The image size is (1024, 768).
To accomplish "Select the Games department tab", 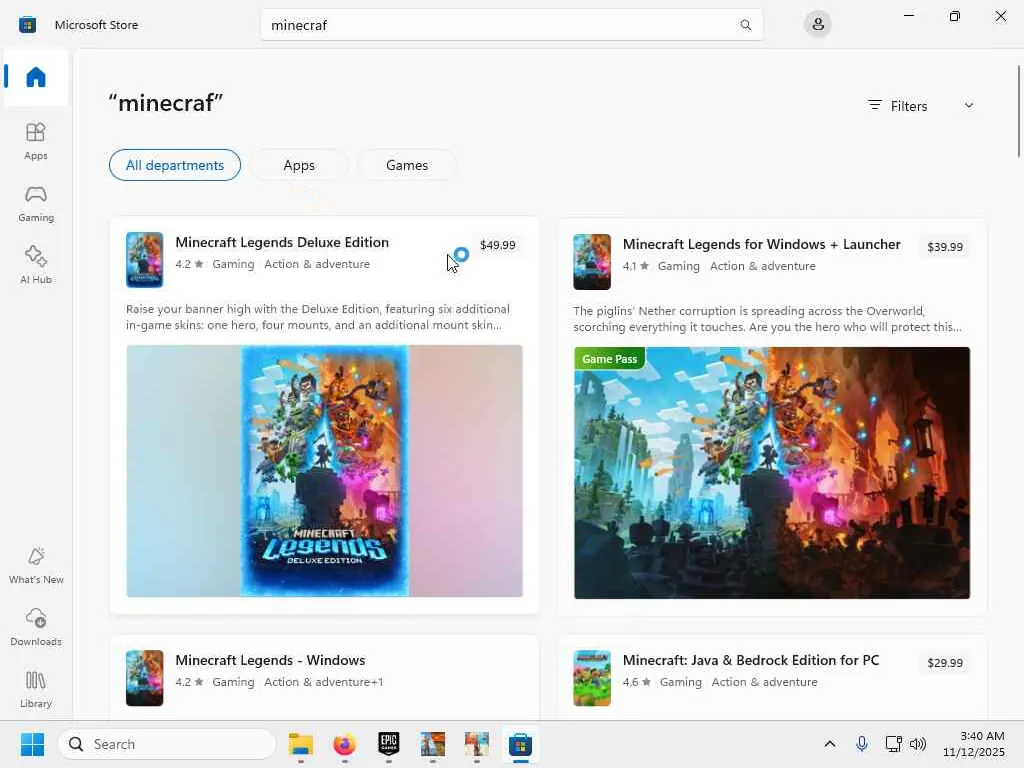I will click(407, 165).
